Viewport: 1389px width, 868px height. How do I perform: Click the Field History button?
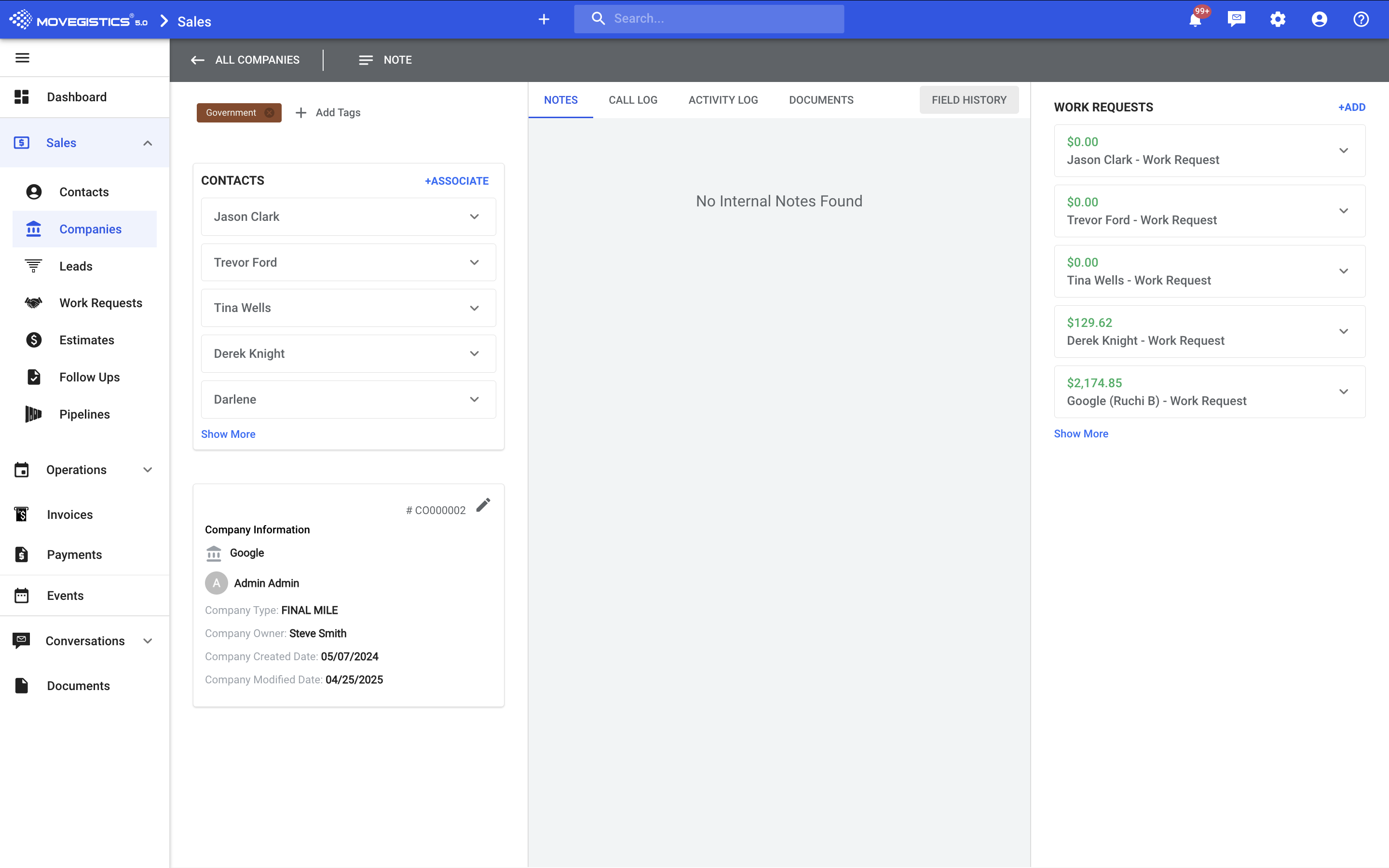(969, 100)
